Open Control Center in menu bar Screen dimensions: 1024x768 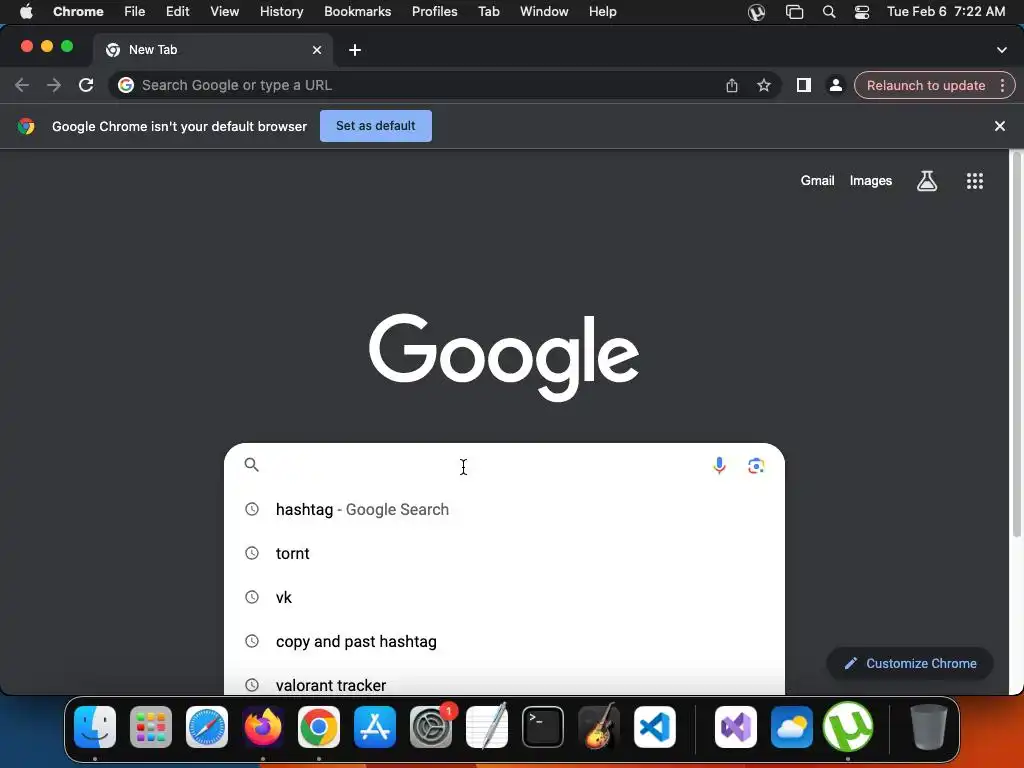click(x=862, y=11)
